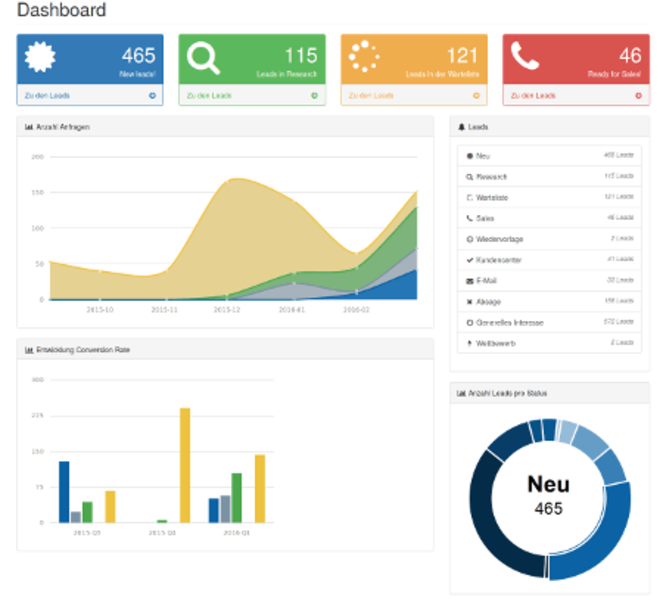Open 'Zu den Leads' on the blue card
663x600 pixels.
[x=47, y=96]
